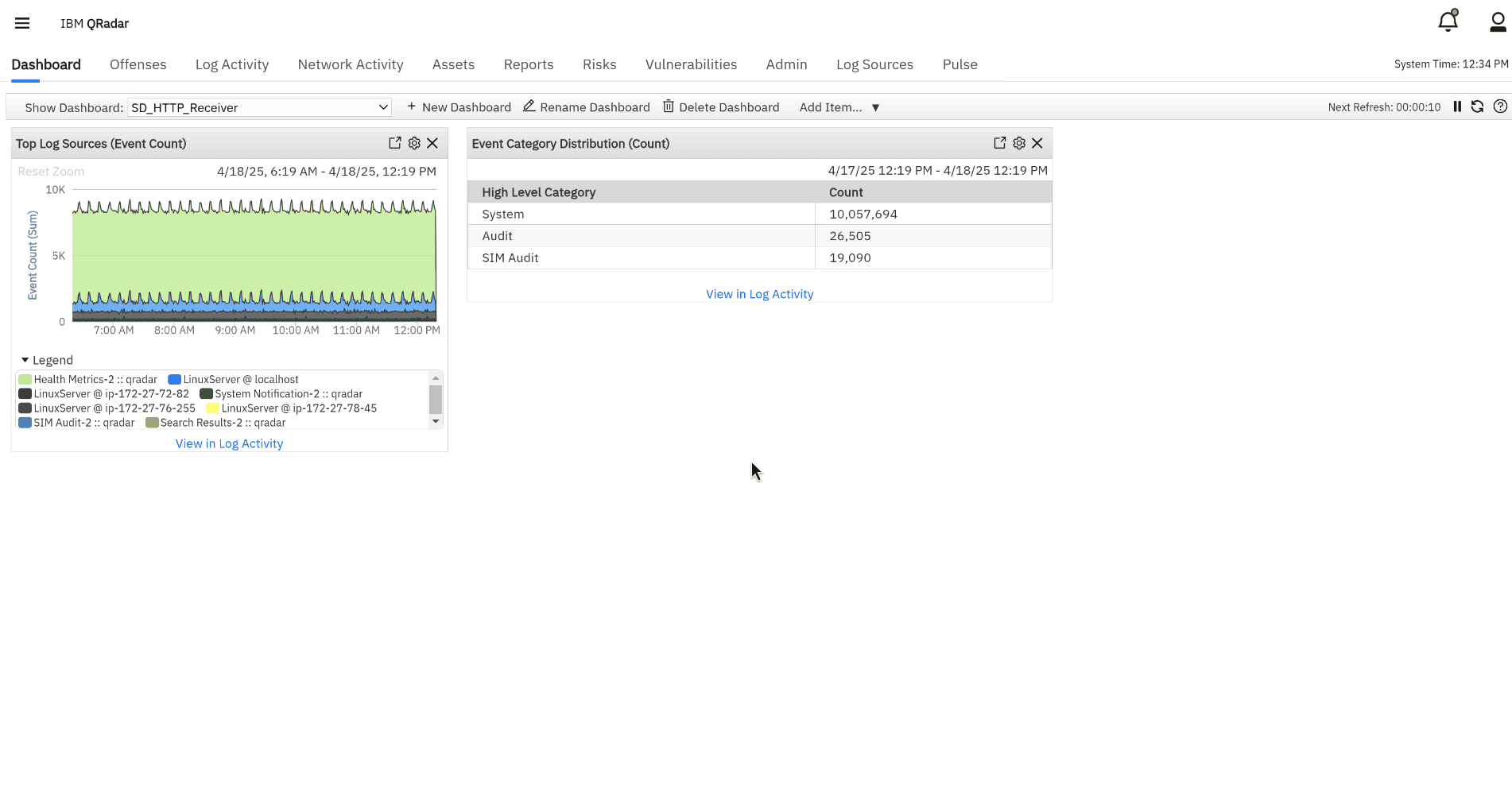Click the Next Refresh countdown
Screen dimensions: 1512x793
pos(1384,107)
